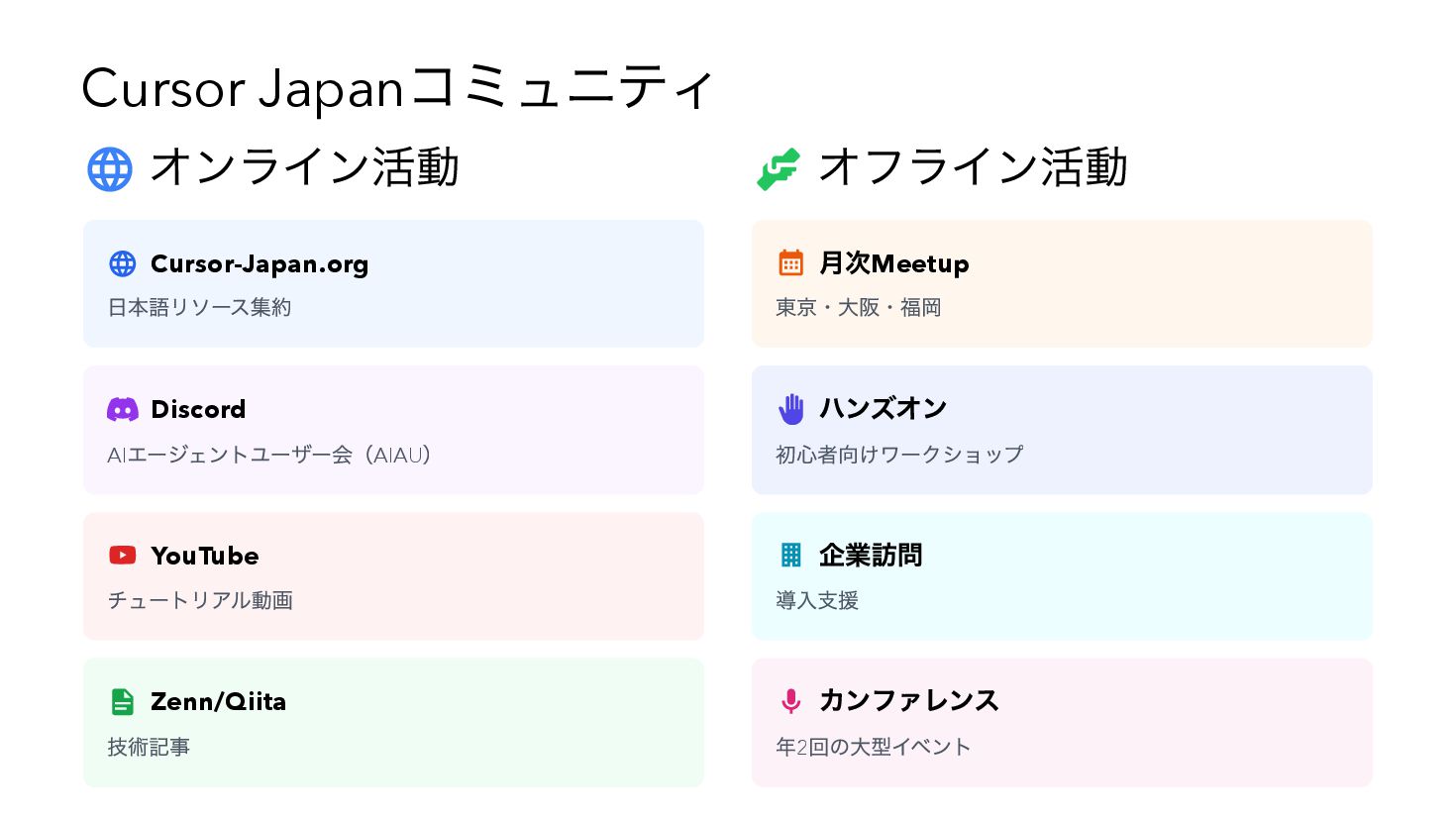Viewport: 1456px width, 820px height.
Task: Select the 月次Meetup card title
Action: tap(894, 264)
